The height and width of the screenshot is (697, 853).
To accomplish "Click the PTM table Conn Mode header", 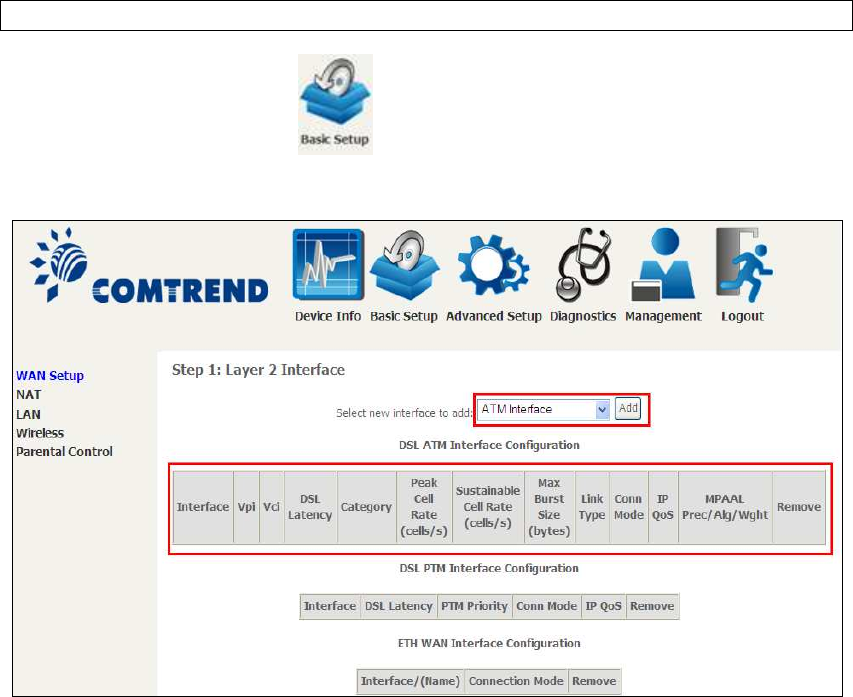I will 547,606.
